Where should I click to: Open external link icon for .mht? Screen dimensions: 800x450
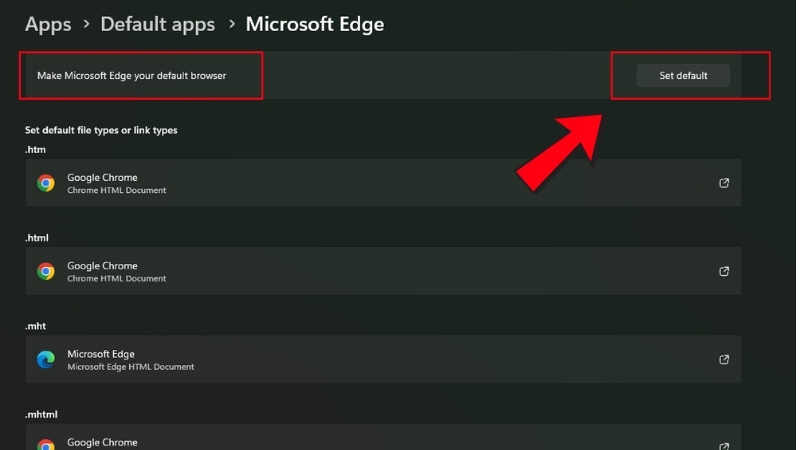(724, 360)
